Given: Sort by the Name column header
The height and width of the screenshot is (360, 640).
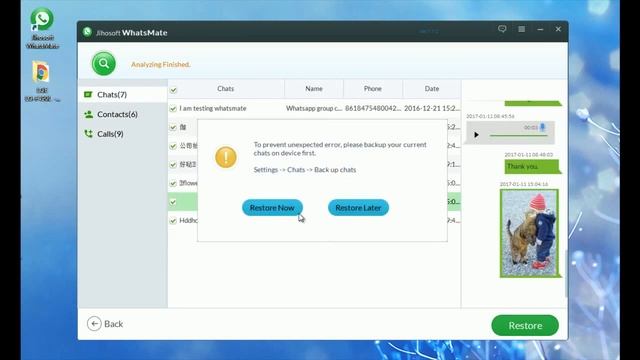Looking at the screenshot, I should click(314, 89).
